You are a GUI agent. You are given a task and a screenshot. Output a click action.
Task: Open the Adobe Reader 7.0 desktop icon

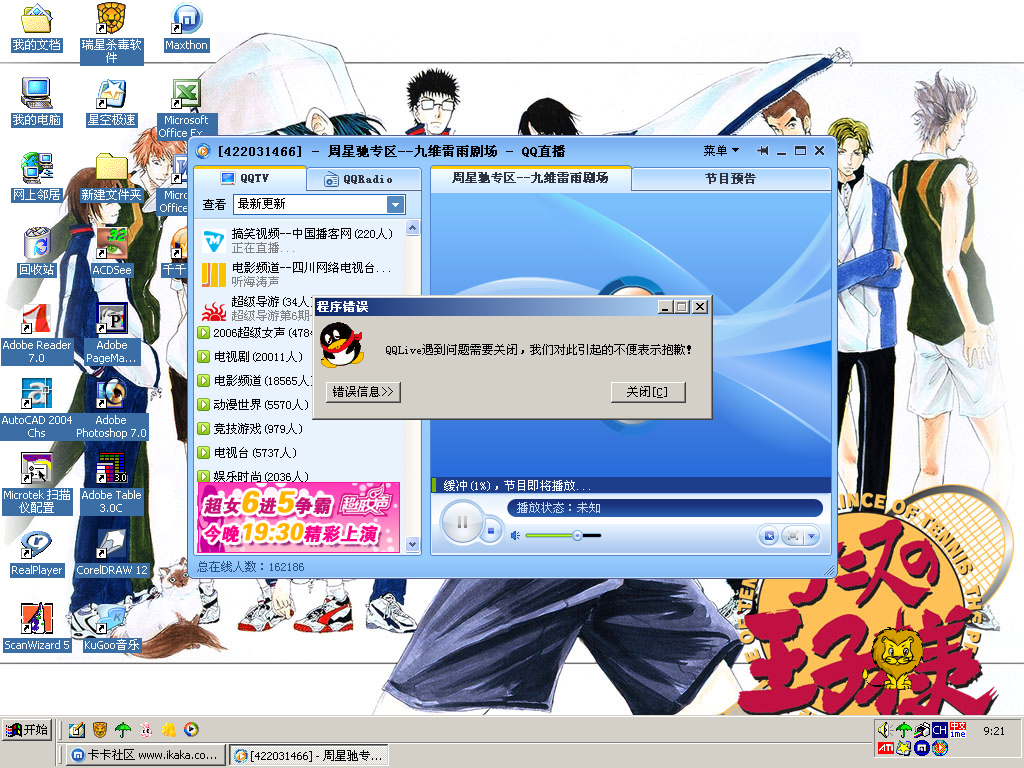click(x=37, y=334)
